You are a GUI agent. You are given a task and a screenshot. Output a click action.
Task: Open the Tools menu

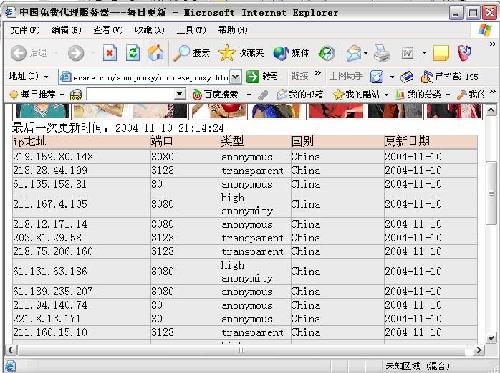(191, 30)
